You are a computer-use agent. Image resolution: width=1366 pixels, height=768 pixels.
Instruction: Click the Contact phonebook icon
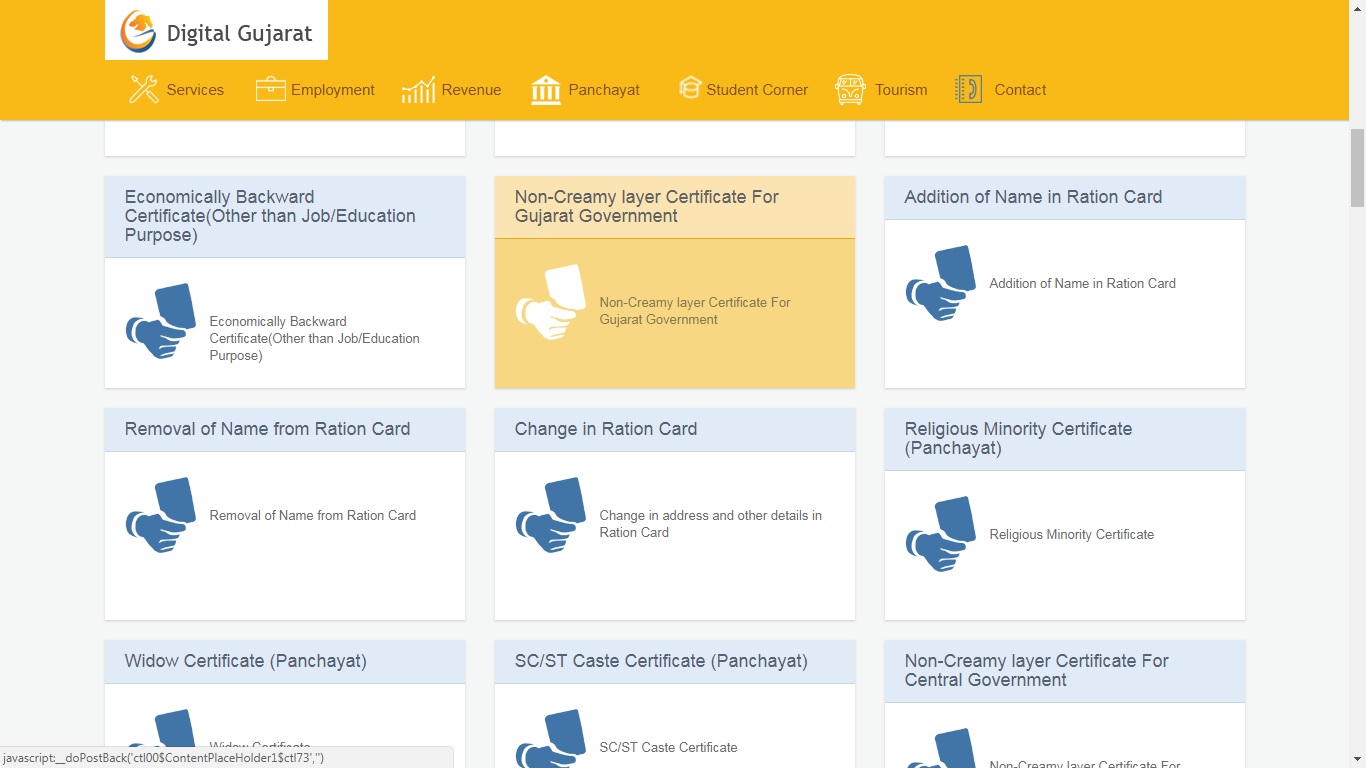pos(968,89)
